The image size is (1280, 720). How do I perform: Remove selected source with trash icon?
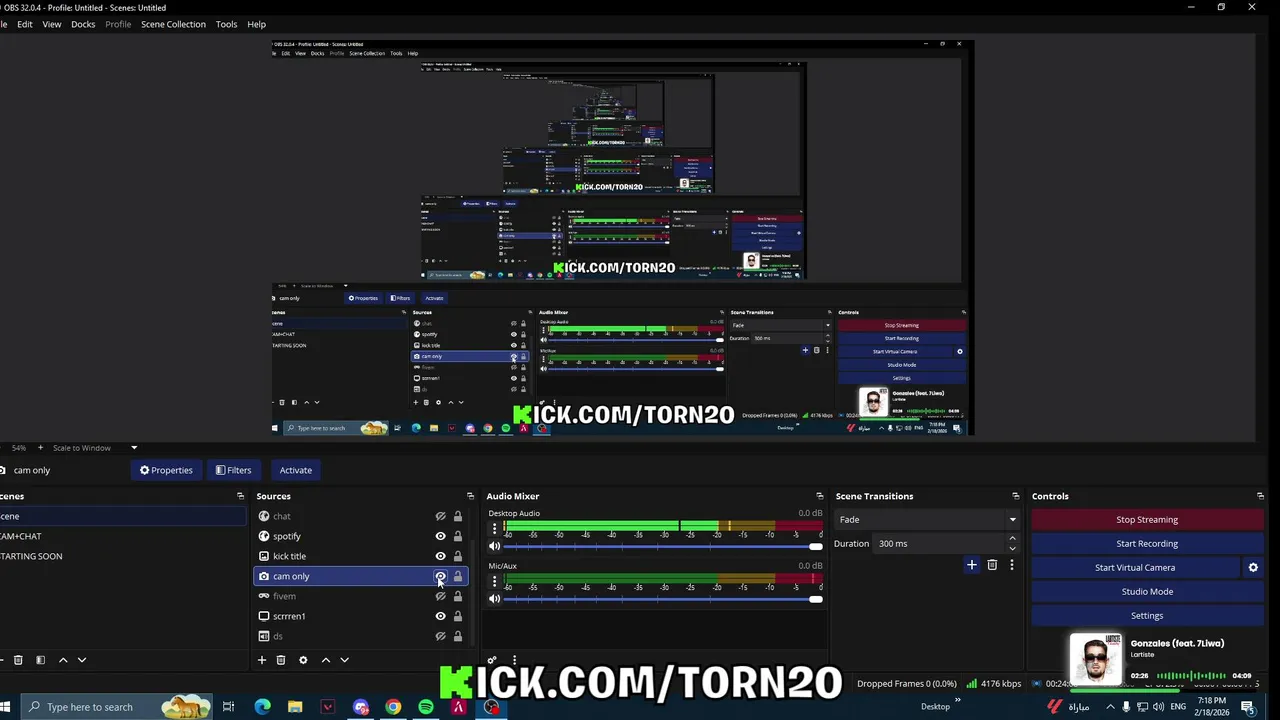[281, 660]
